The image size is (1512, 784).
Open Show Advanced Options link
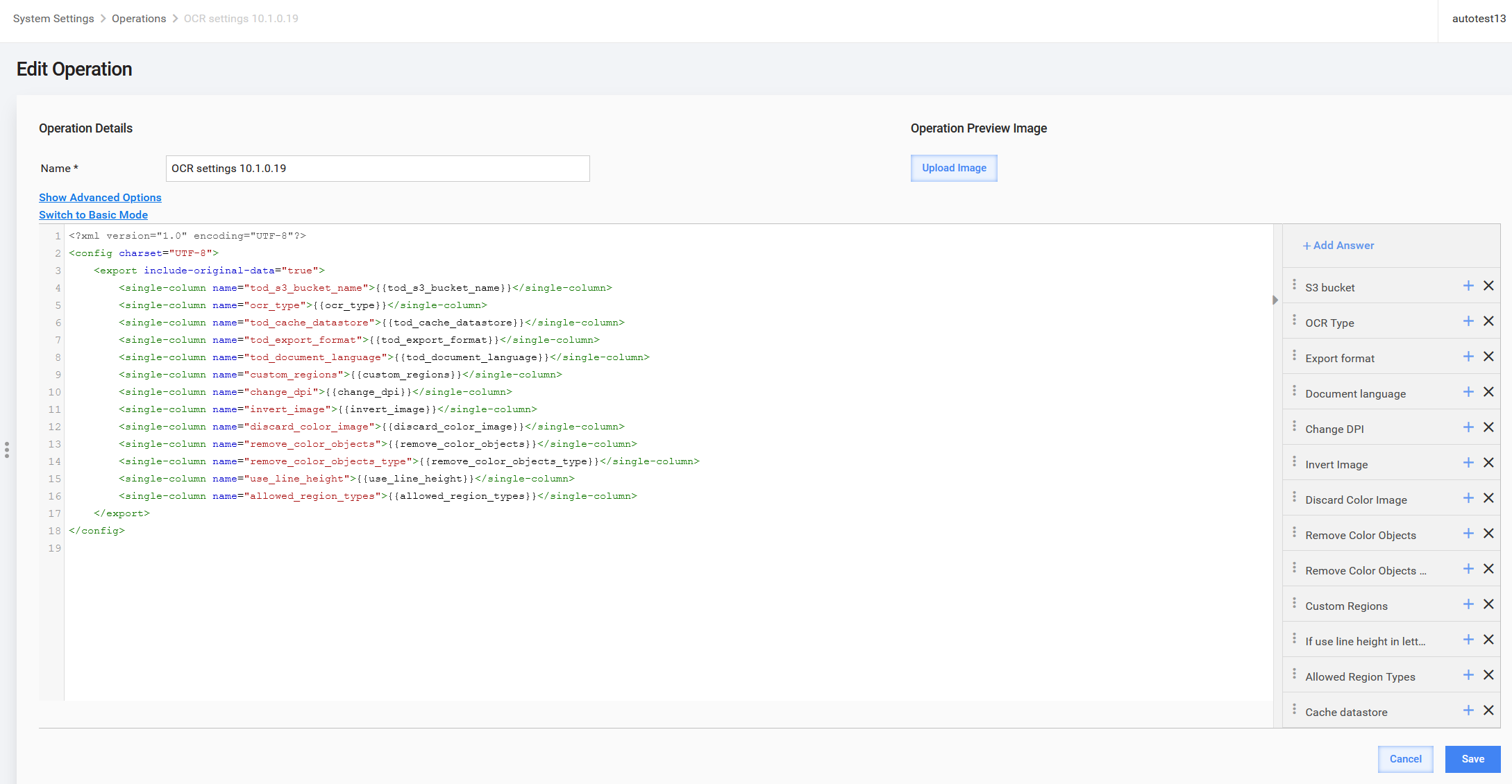(x=100, y=198)
